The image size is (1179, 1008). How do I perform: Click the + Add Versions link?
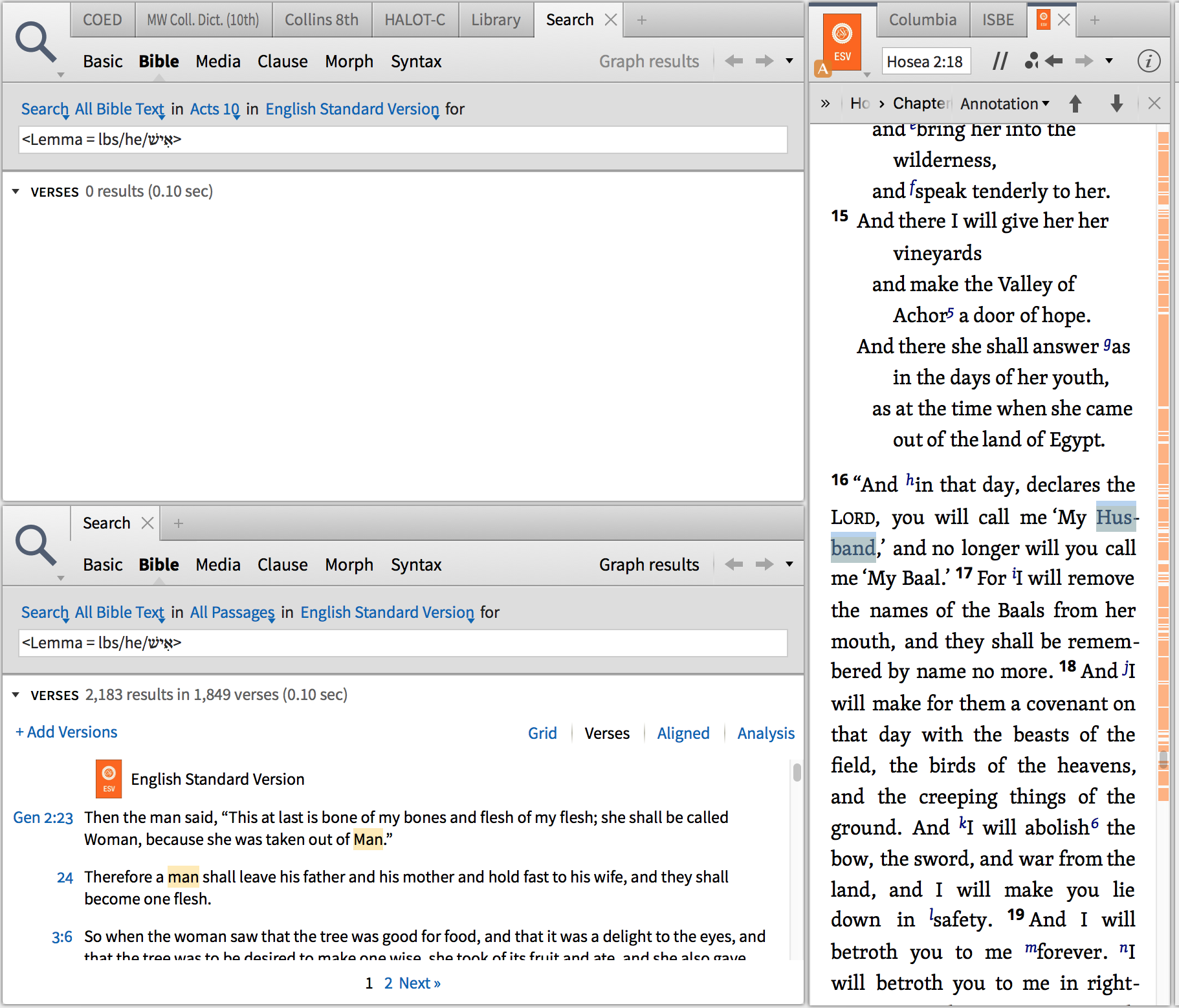[x=67, y=732]
